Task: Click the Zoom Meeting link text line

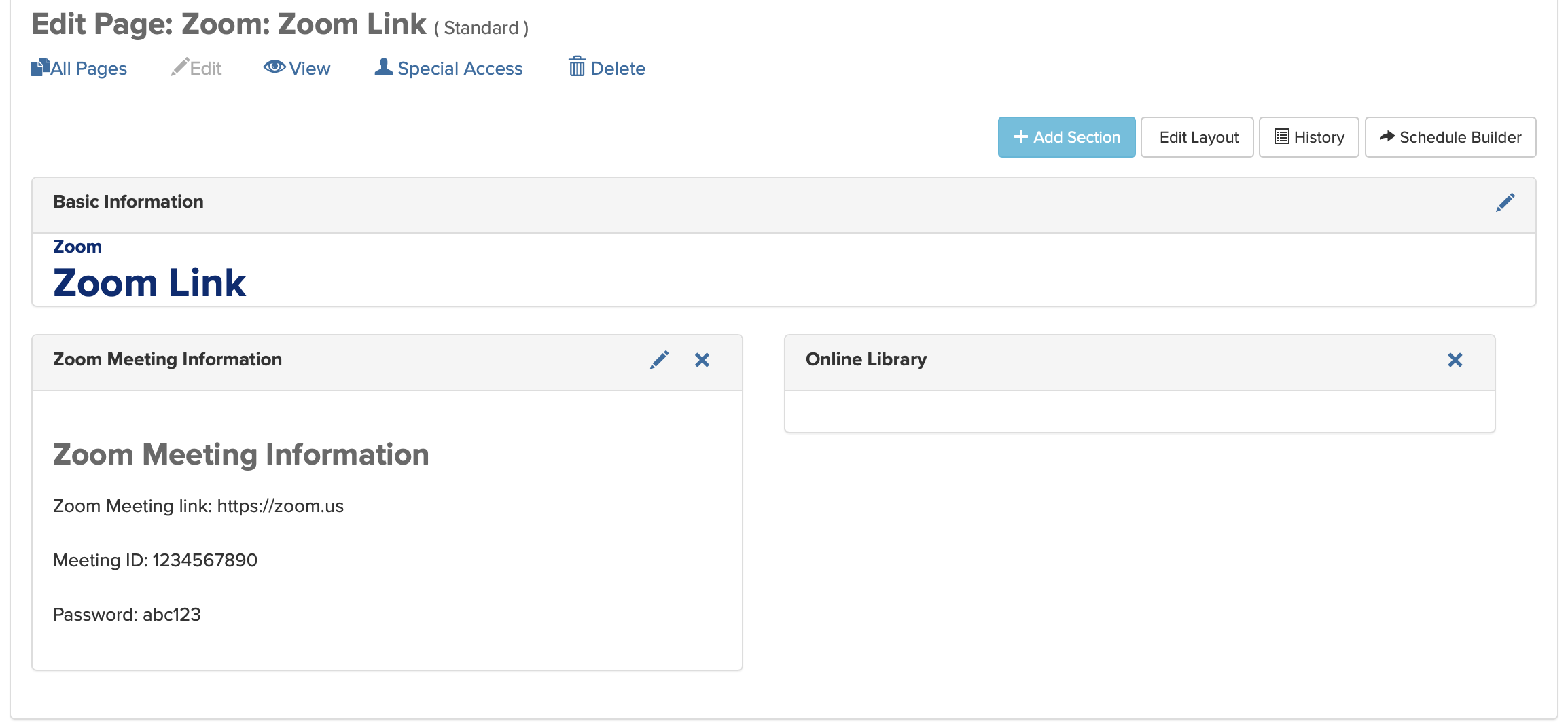Action: [198, 506]
